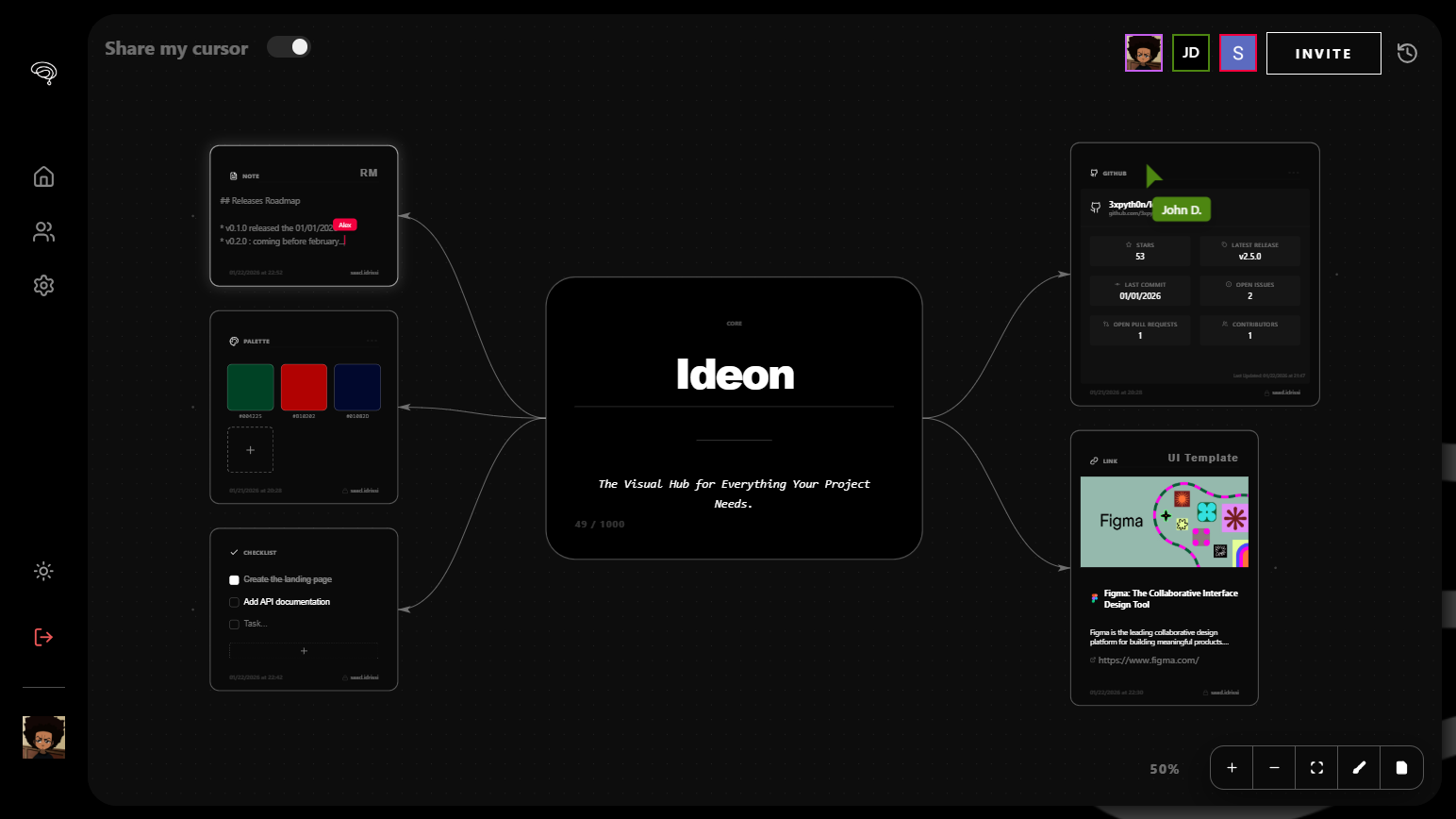Open the https://www.figma.com/ link
The height and width of the screenshot is (819, 1456).
point(1148,660)
